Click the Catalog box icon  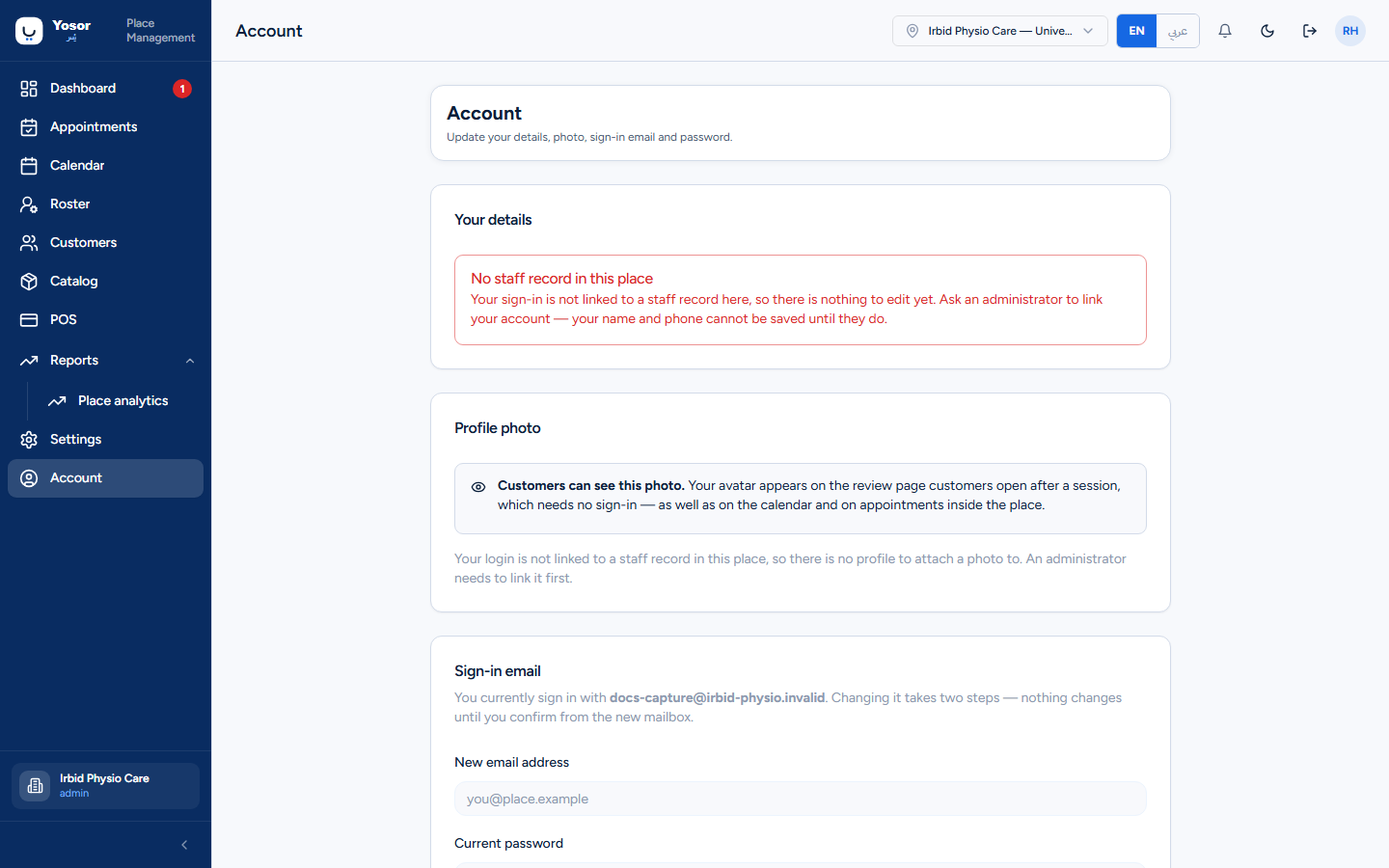pos(29,282)
